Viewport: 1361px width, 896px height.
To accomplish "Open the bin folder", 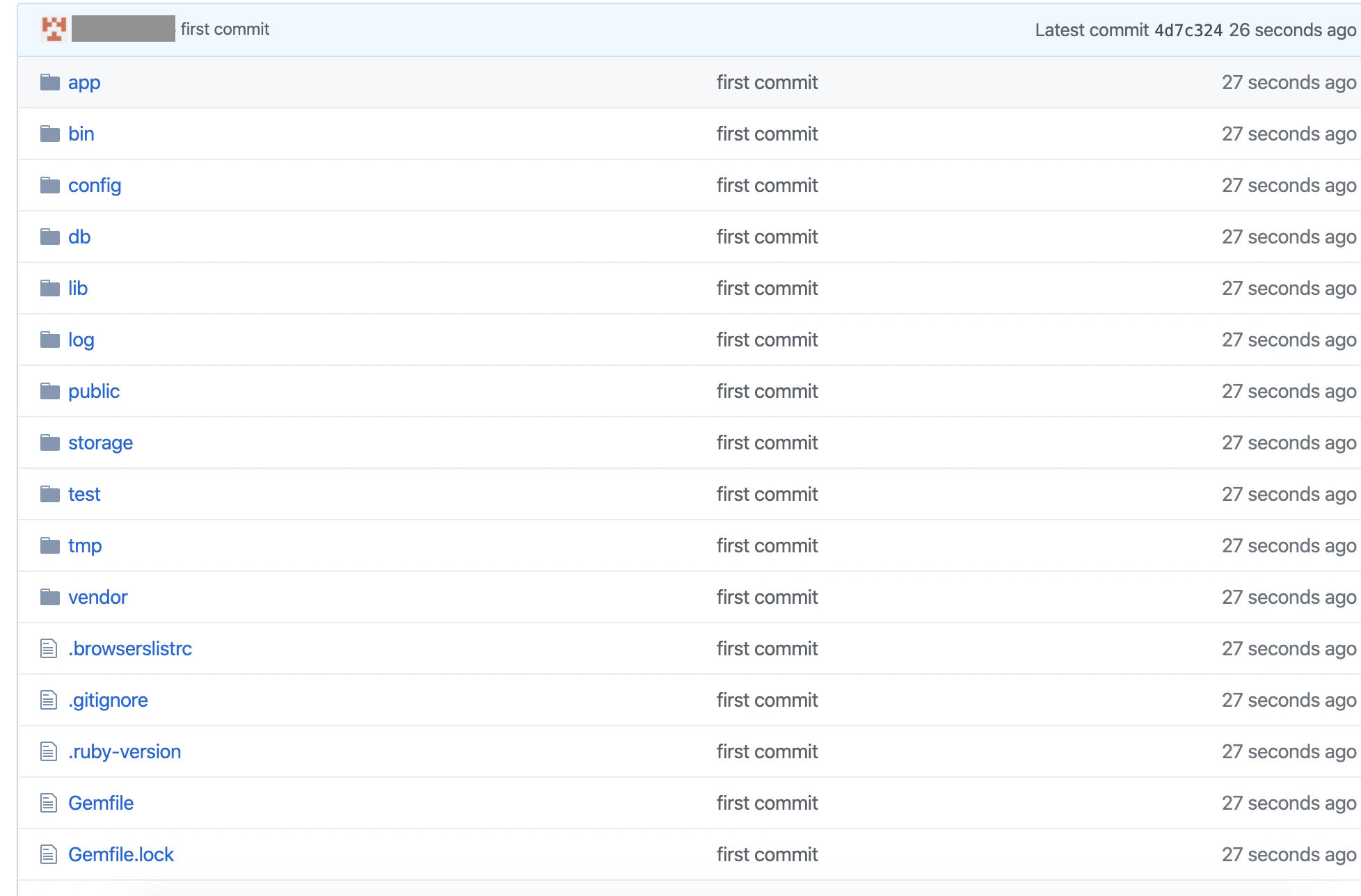I will pyautogui.click(x=81, y=134).
